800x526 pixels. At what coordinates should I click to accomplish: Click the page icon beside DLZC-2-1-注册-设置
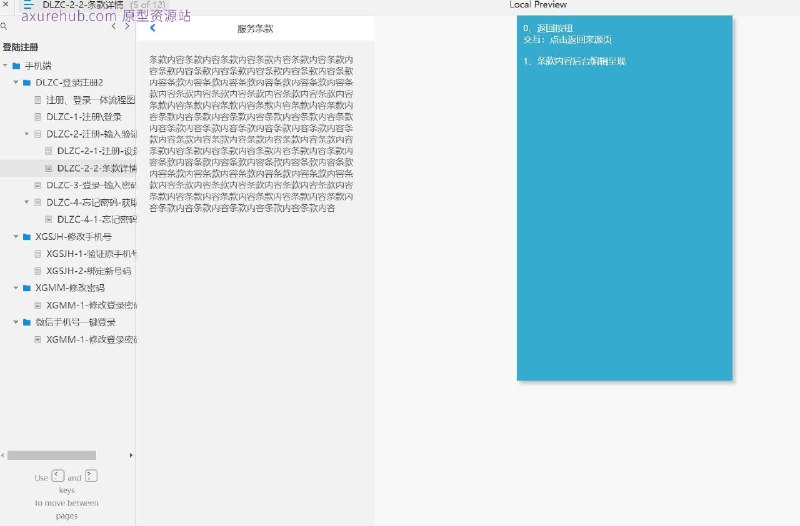(x=48, y=151)
